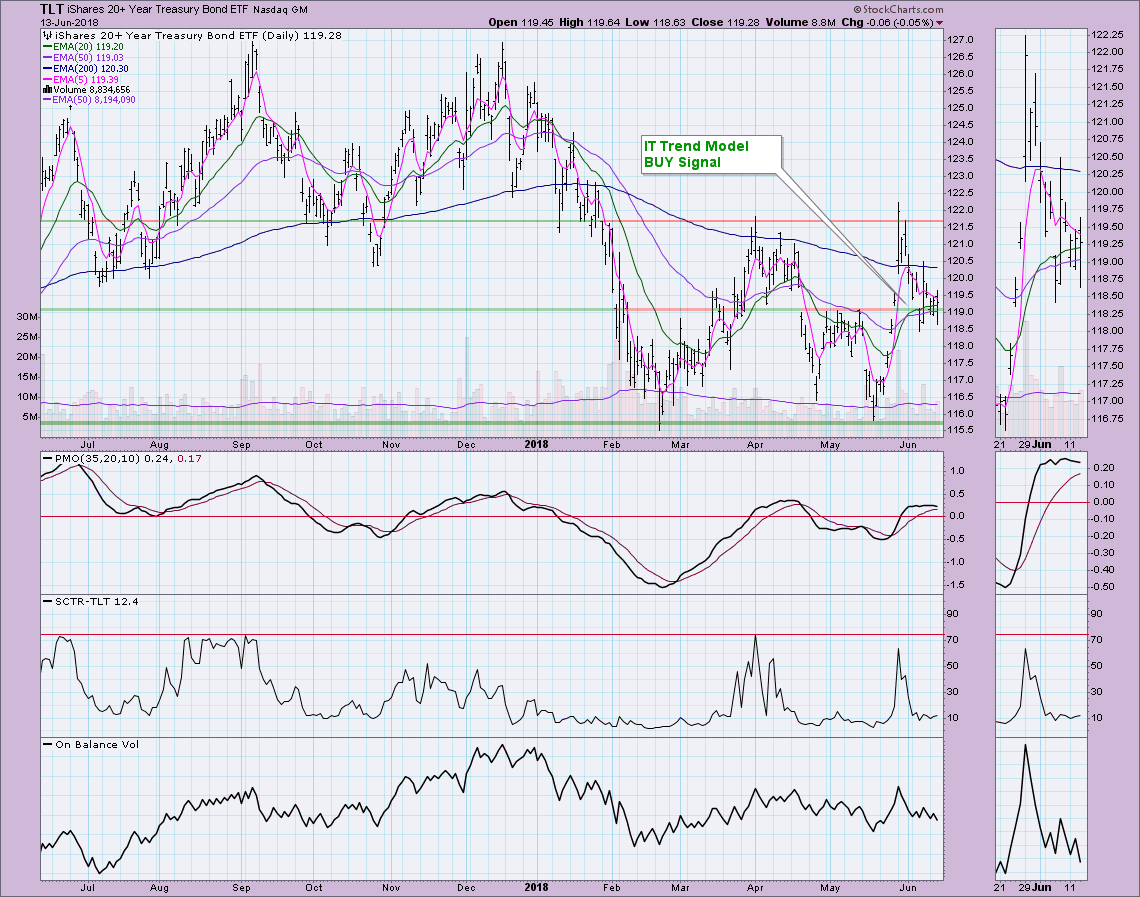This screenshot has height=897, width=1140.
Task: Select the 13-Jun-2018 date label
Action: point(69,23)
